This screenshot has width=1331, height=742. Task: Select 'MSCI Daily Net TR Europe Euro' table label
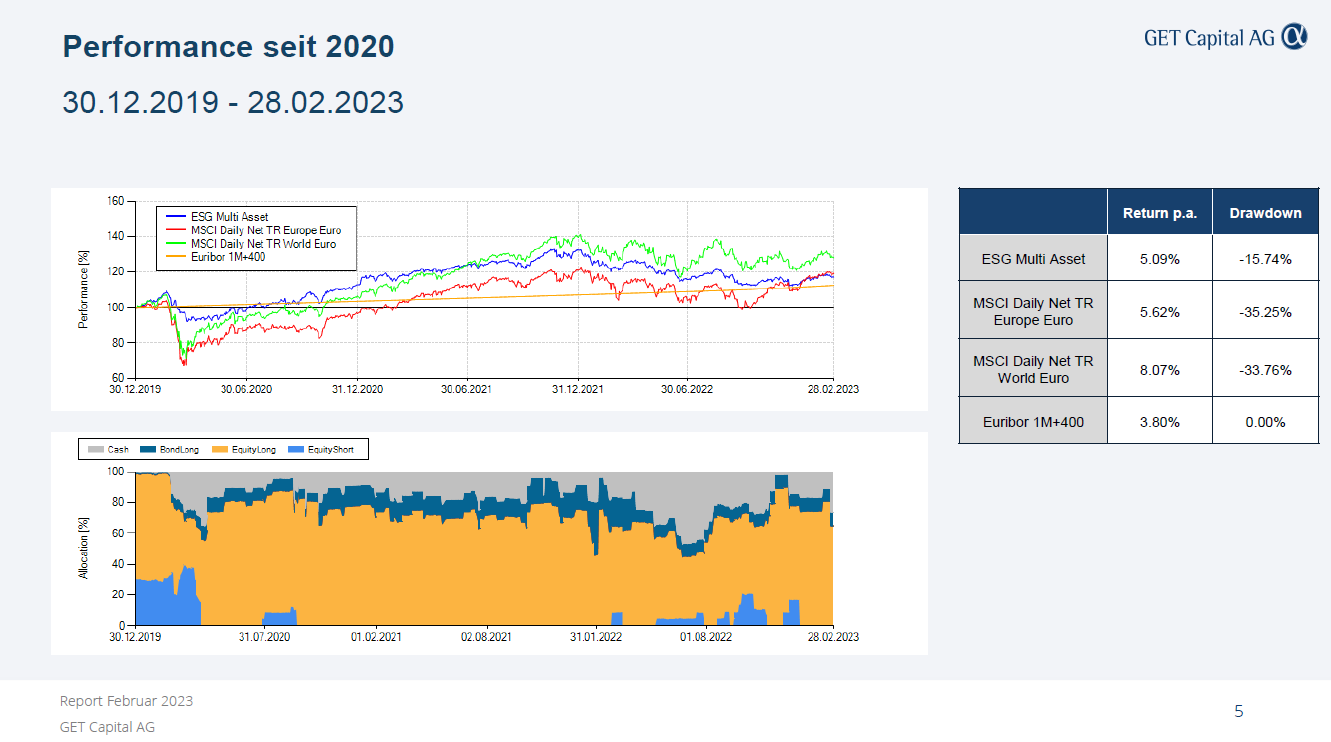[x=1033, y=312]
